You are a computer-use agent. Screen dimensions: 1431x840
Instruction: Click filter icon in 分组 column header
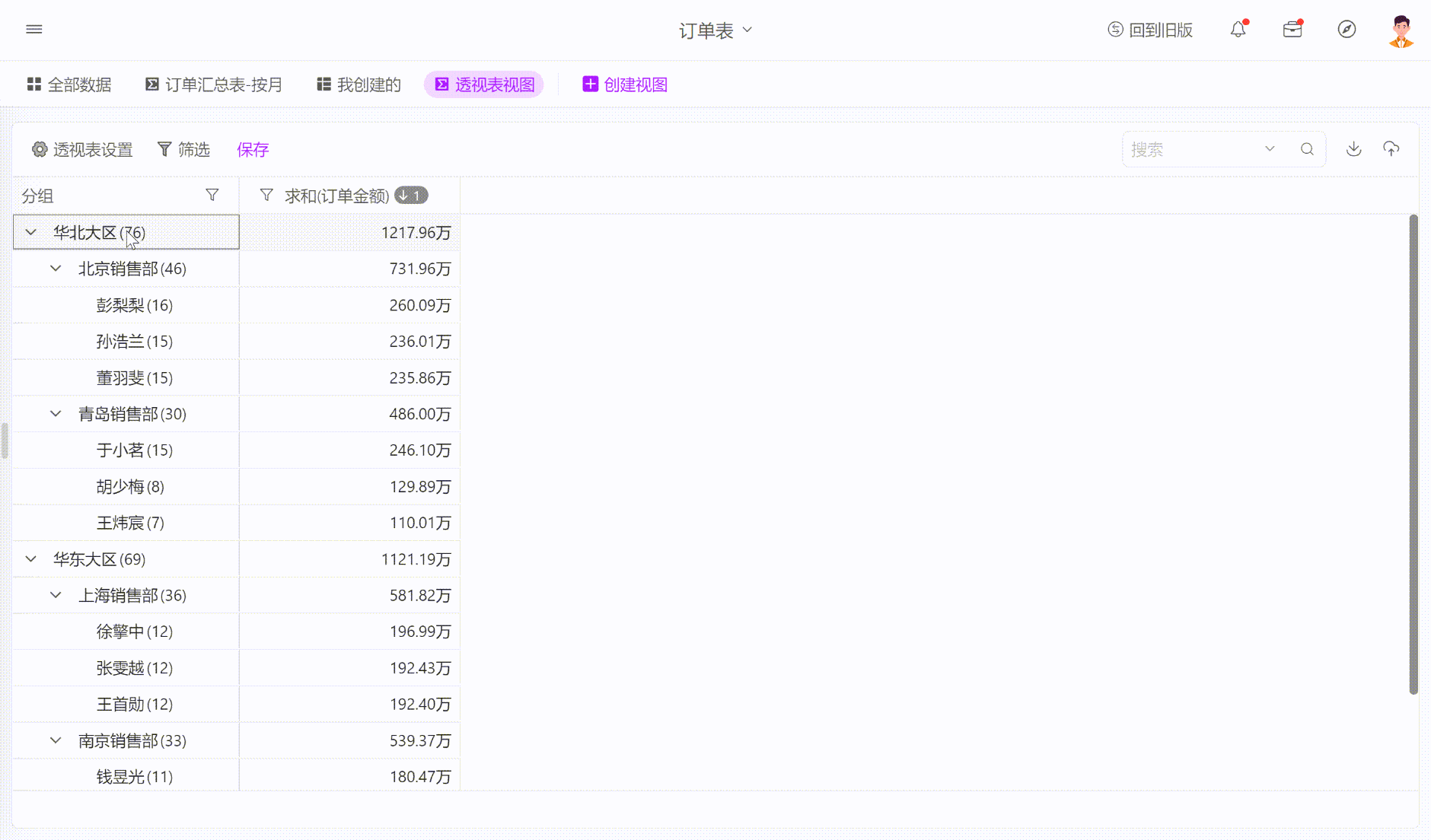pos(212,196)
